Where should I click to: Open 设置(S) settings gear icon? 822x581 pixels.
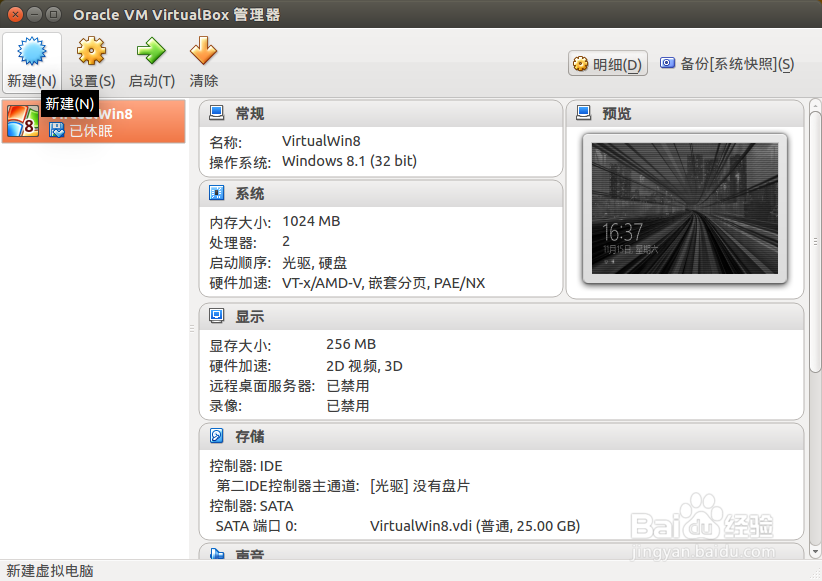[x=91, y=51]
